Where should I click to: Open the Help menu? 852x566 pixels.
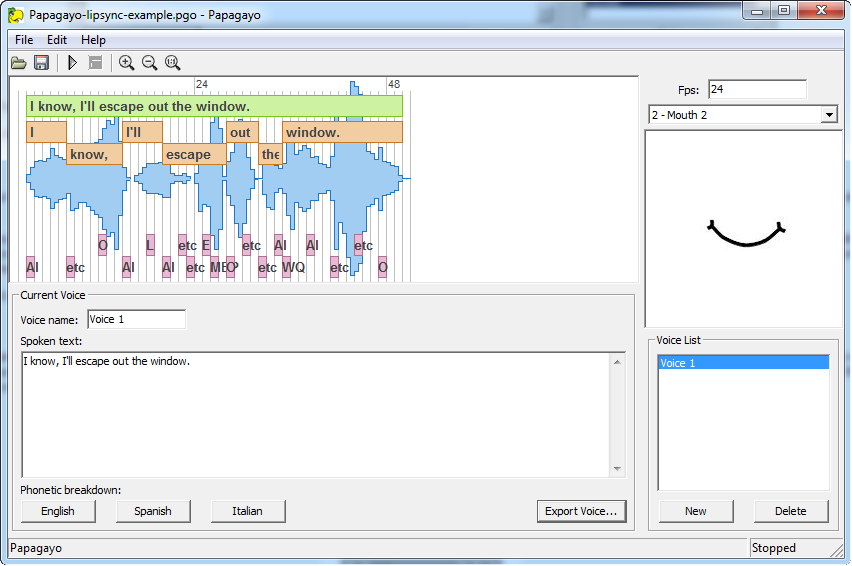[93, 40]
